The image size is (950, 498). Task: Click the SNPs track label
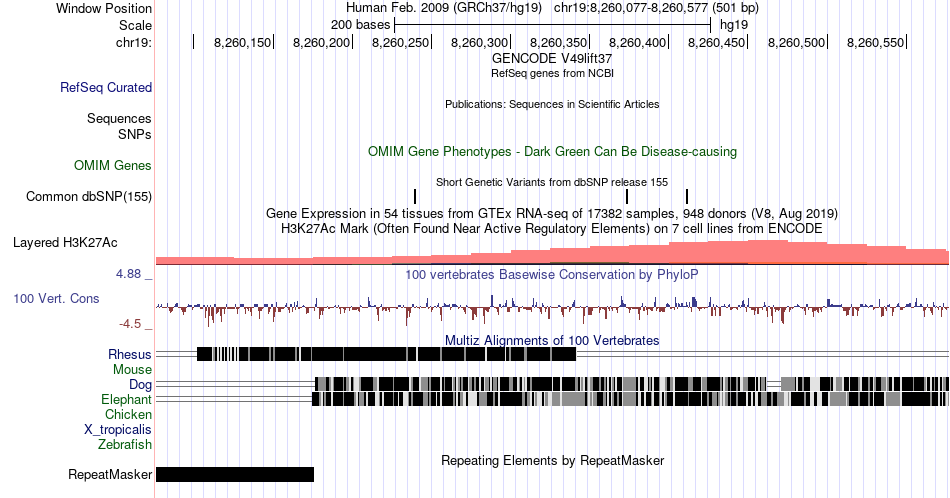pyautogui.click(x=135, y=134)
